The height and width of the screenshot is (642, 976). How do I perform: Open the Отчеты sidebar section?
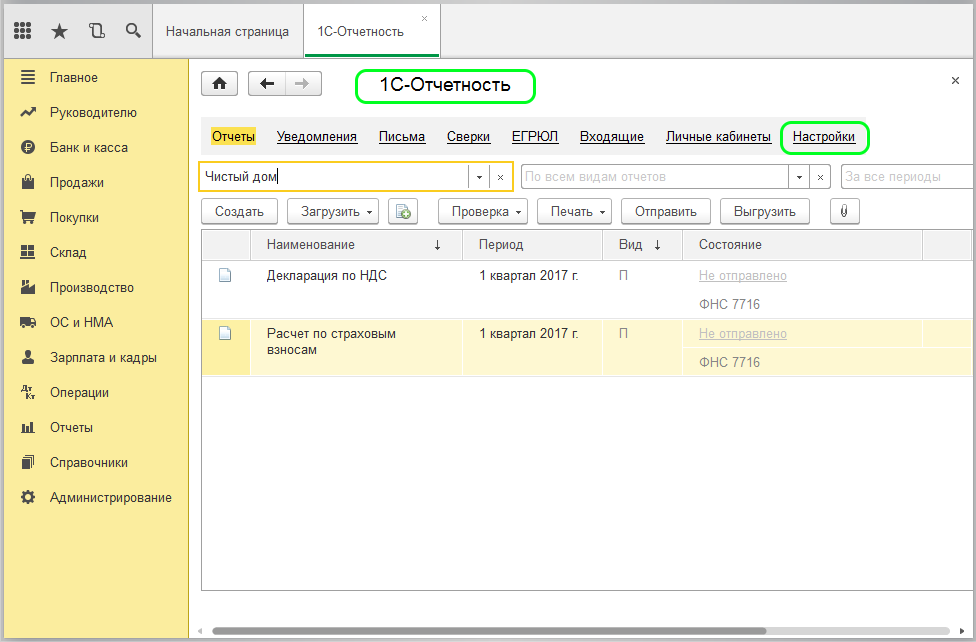tap(71, 427)
